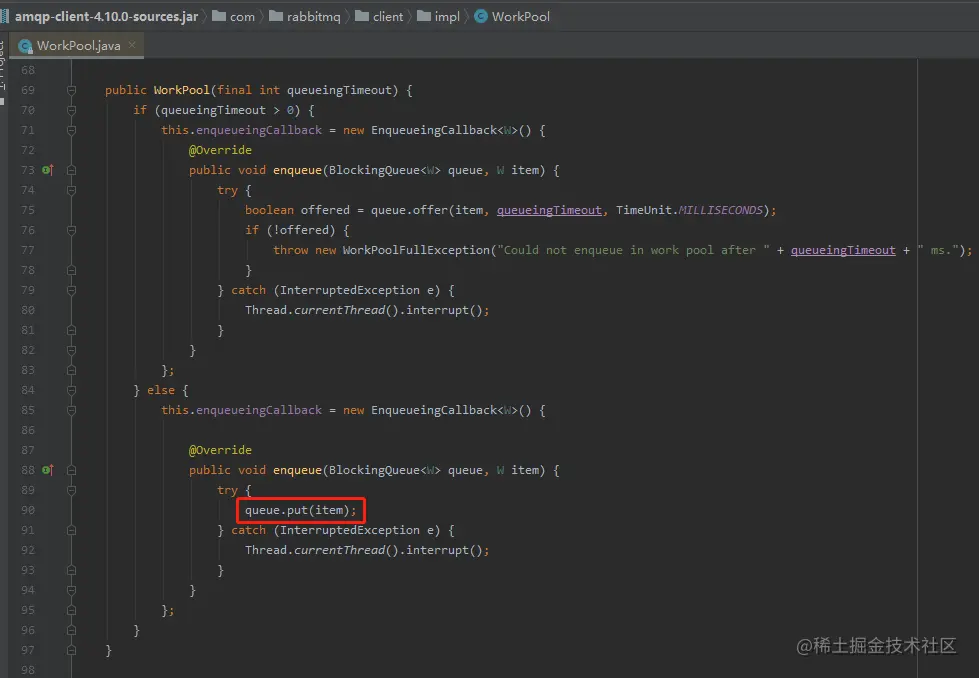Screen dimensions: 979x678
Task: Collapse the enqueue method fold at line 73
Action: [x=71, y=170]
